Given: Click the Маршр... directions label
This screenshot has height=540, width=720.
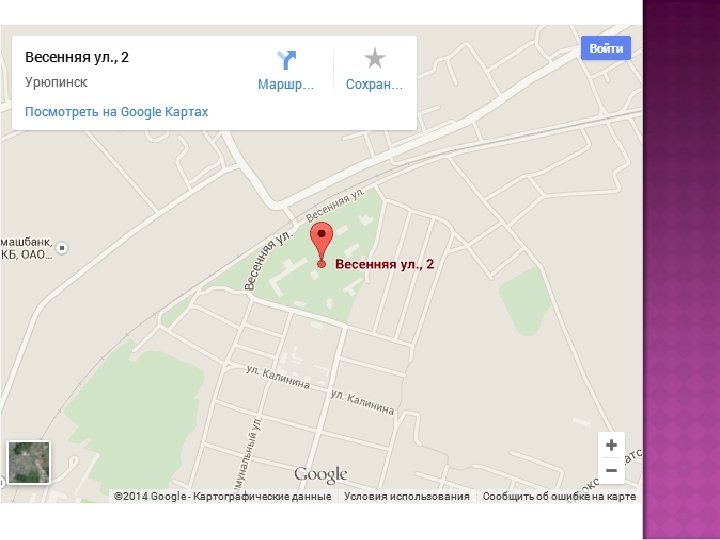Looking at the screenshot, I should [x=286, y=84].
